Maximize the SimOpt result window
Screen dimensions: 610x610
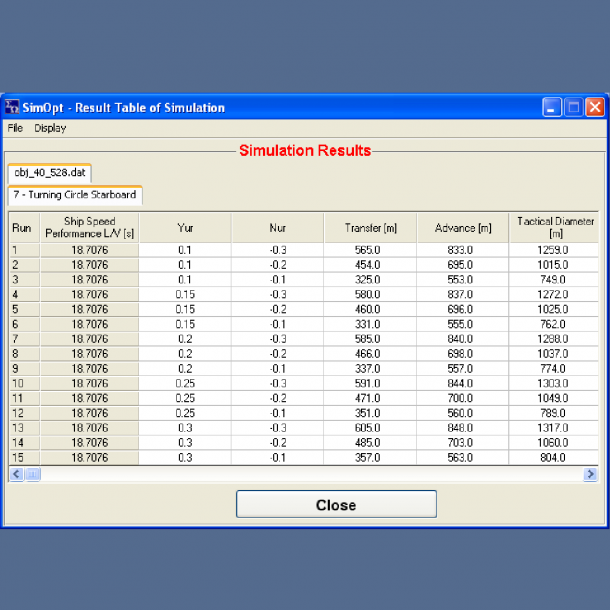point(573,107)
